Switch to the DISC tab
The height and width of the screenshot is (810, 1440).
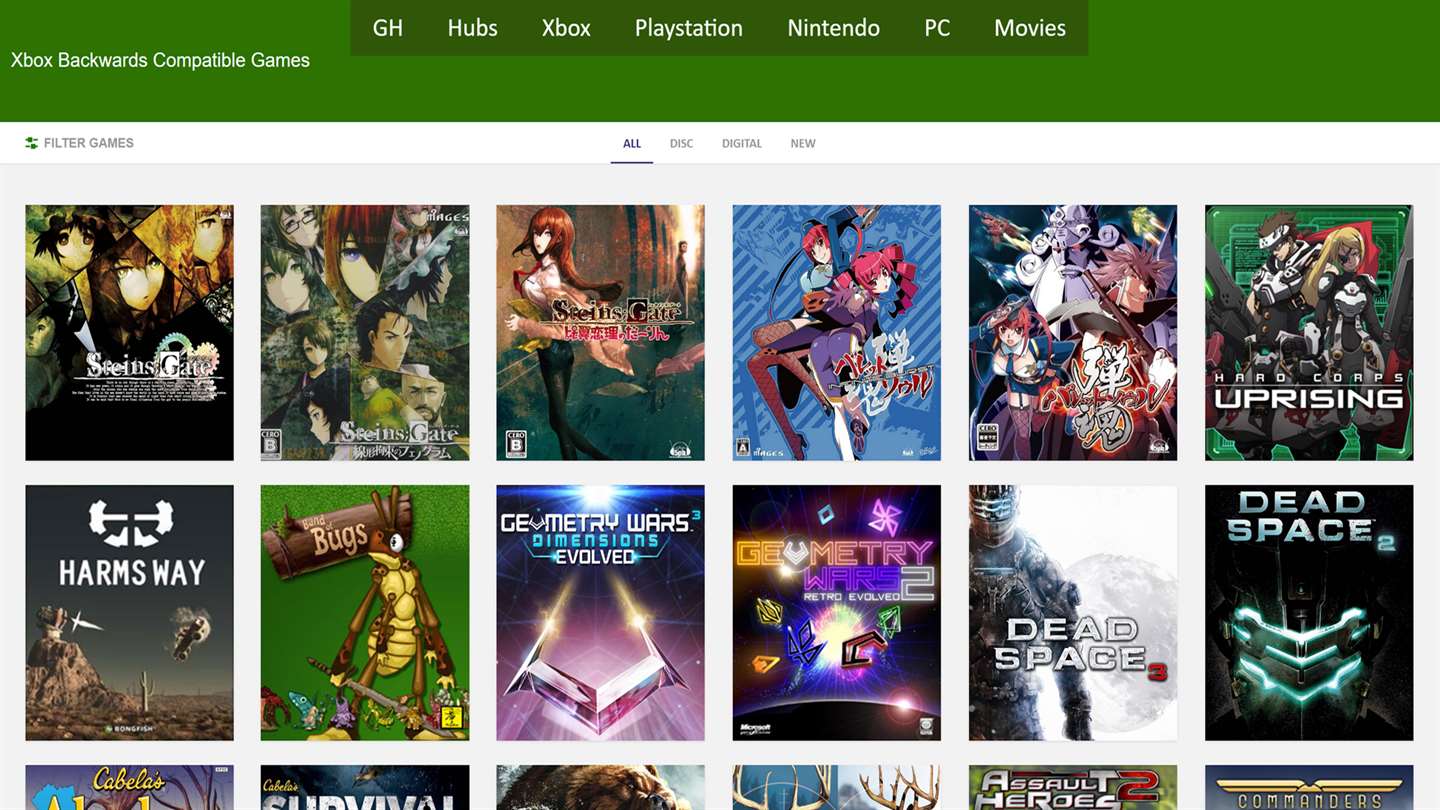coord(681,143)
